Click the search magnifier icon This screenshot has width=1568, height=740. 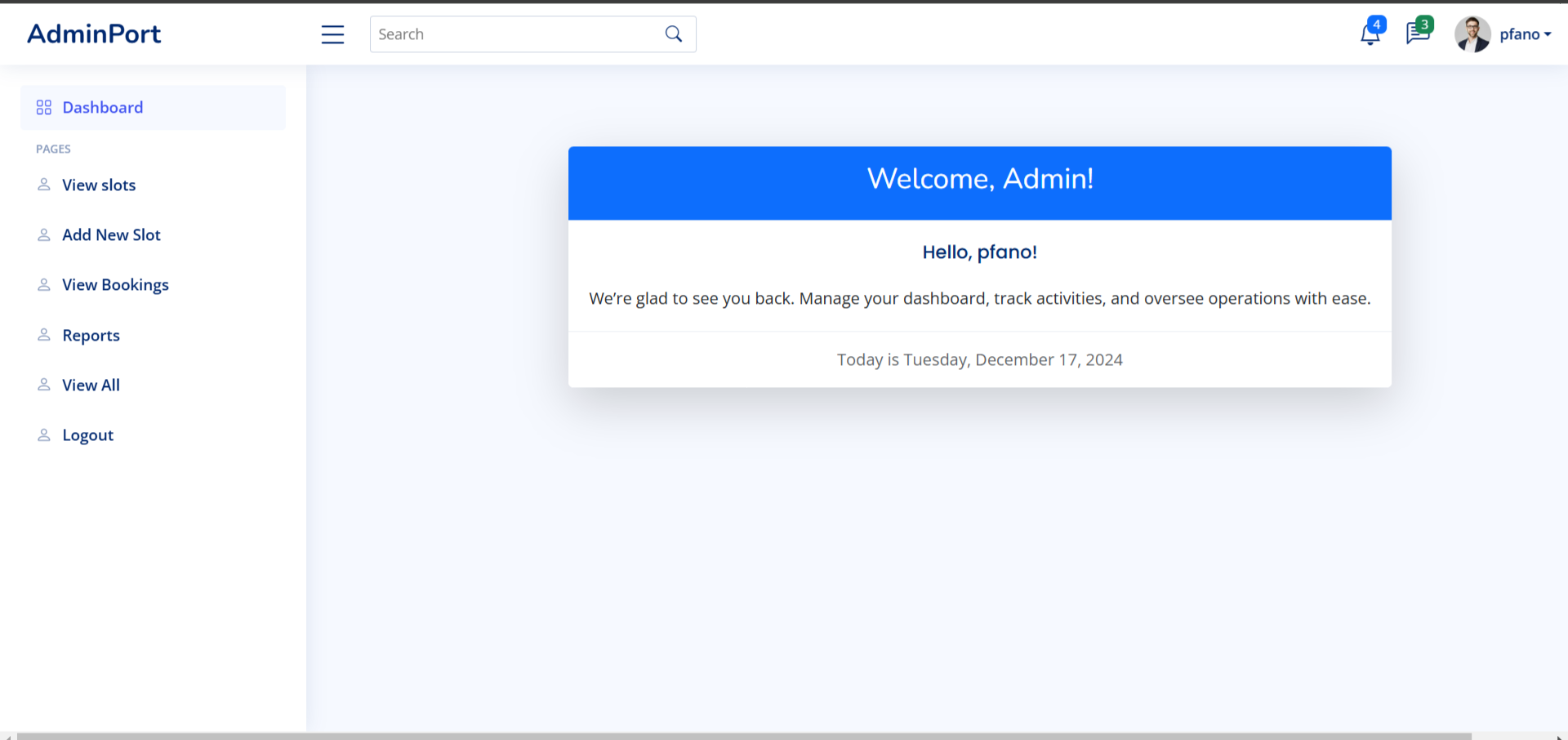pos(674,34)
